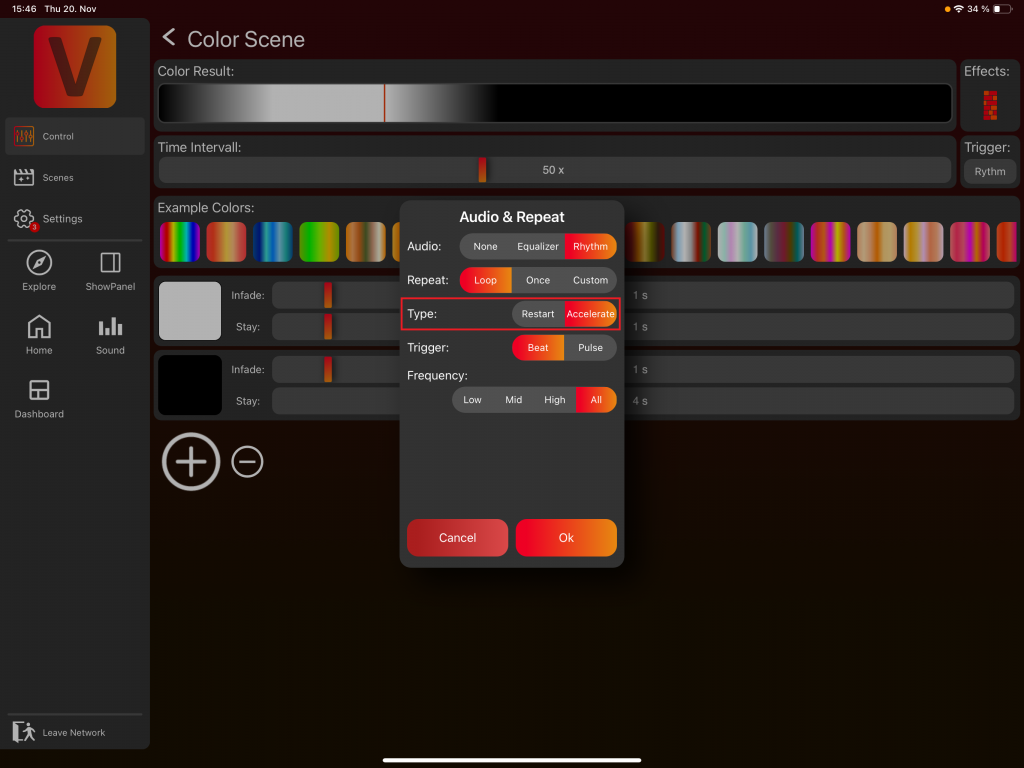Set Audio mode to Equalizer
Screen dimensions: 1024x768
coord(538,246)
